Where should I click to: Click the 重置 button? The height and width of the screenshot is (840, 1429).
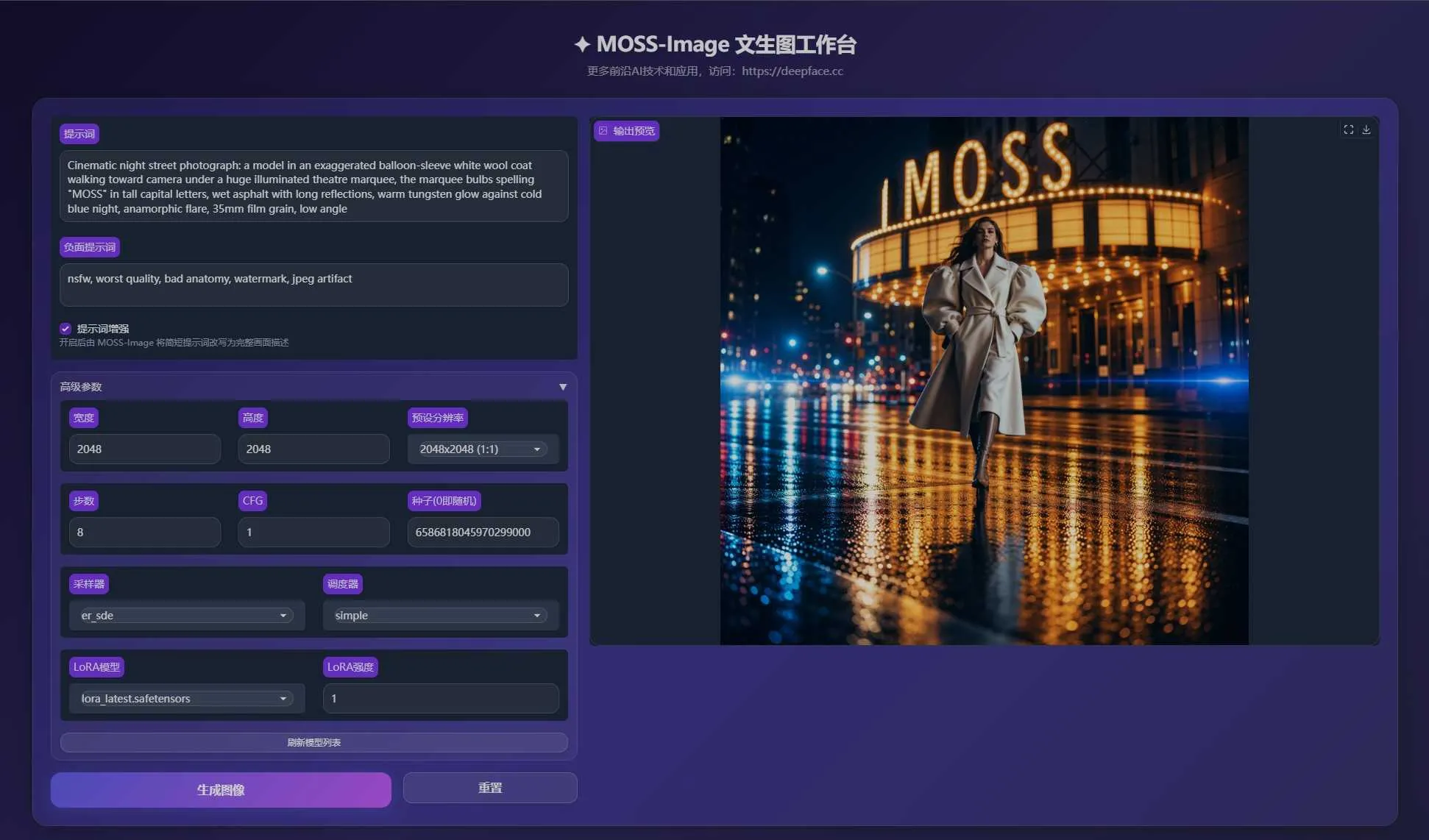coord(490,788)
